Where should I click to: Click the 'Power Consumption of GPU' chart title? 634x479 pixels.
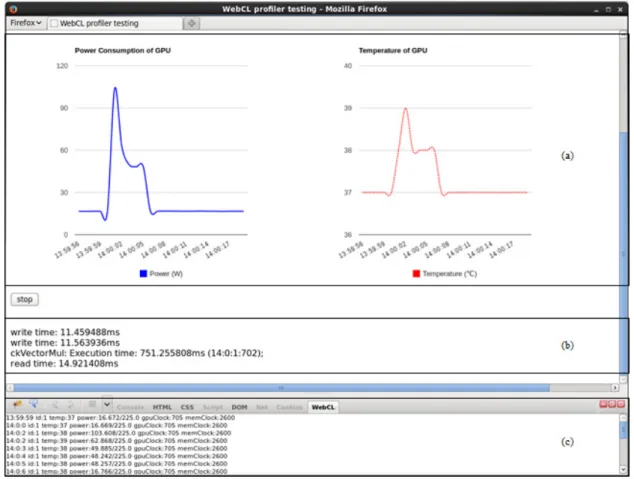pos(123,51)
